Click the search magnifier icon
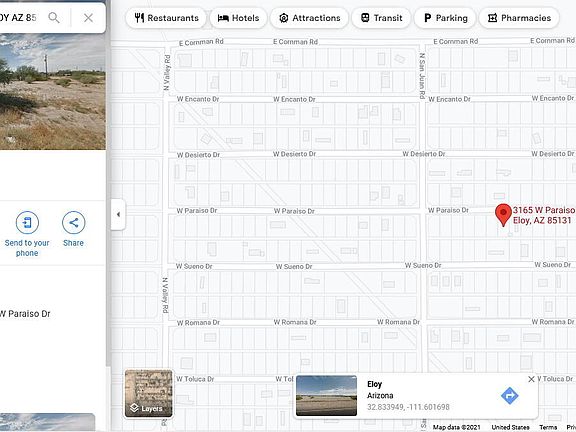Image resolution: width=576 pixels, height=432 pixels. (x=54, y=17)
